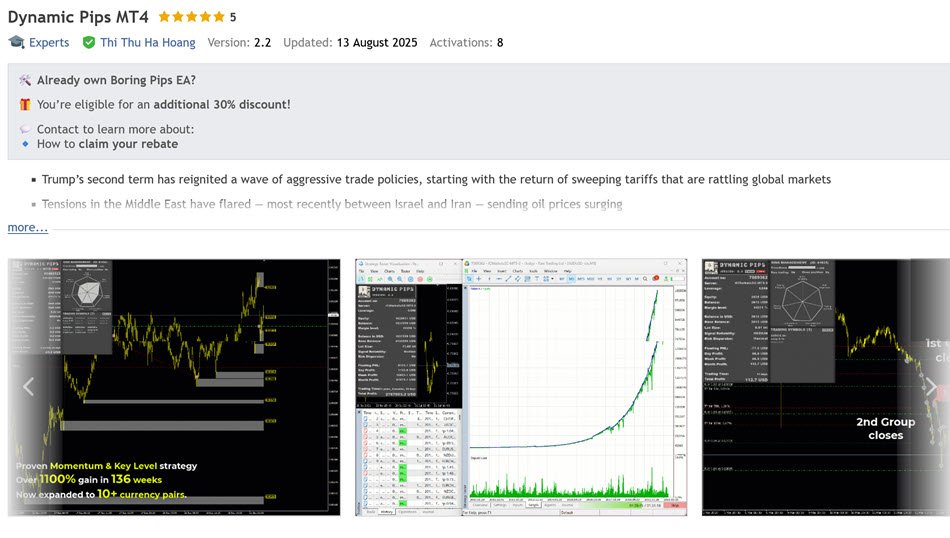Open author Thi Thu Ha Hoang profile
The height and width of the screenshot is (538, 950).
point(148,42)
